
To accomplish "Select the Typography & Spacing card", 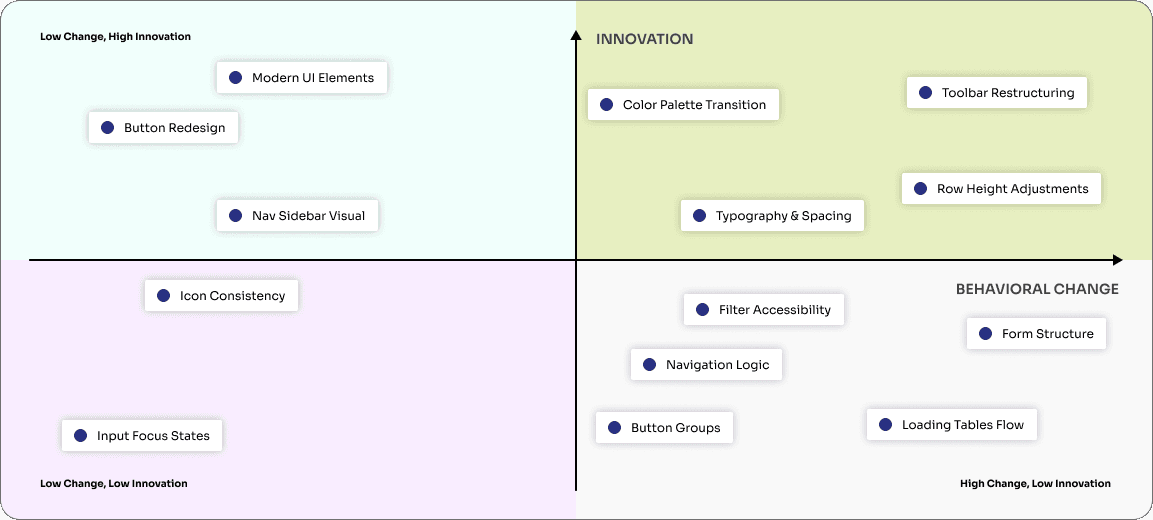I will point(773,216).
